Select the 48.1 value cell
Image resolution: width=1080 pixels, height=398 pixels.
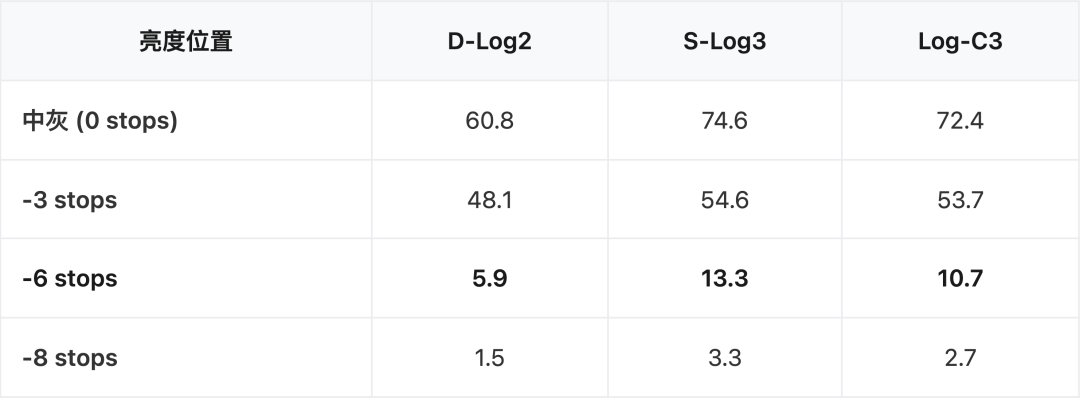click(490, 200)
